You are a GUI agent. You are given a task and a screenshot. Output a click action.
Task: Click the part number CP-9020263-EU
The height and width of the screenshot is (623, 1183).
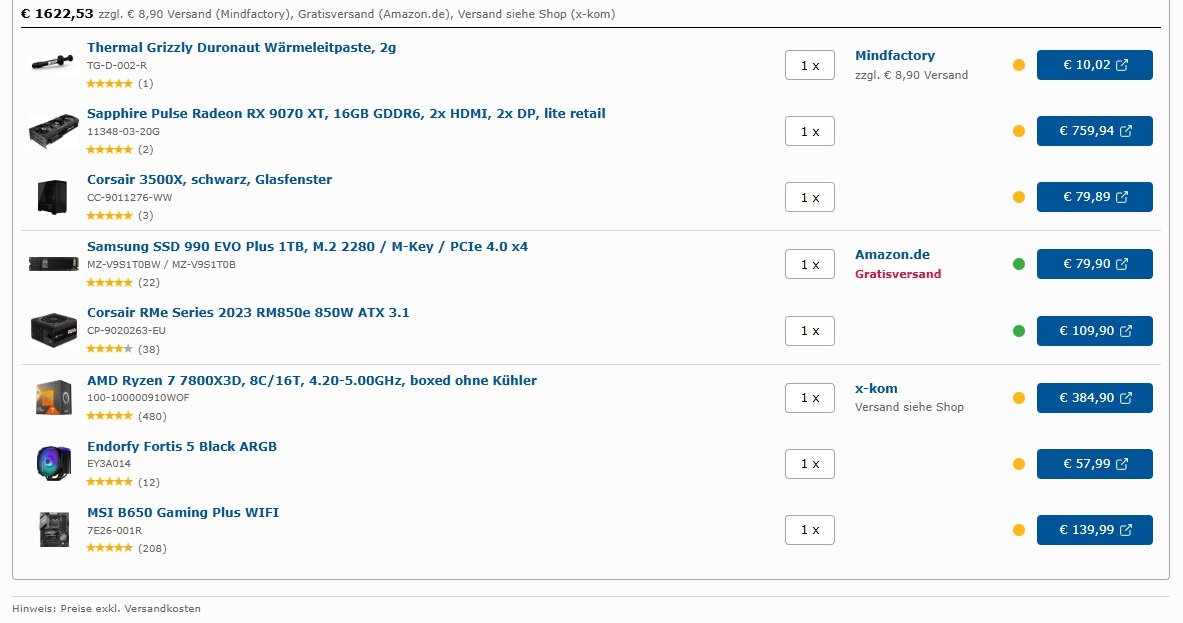click(x=126, y=330)
